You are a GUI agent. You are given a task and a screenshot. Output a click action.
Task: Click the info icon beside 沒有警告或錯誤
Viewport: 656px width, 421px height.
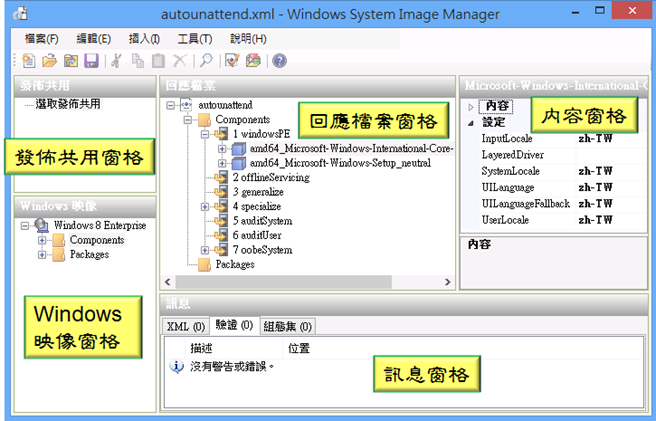point(177,367)
